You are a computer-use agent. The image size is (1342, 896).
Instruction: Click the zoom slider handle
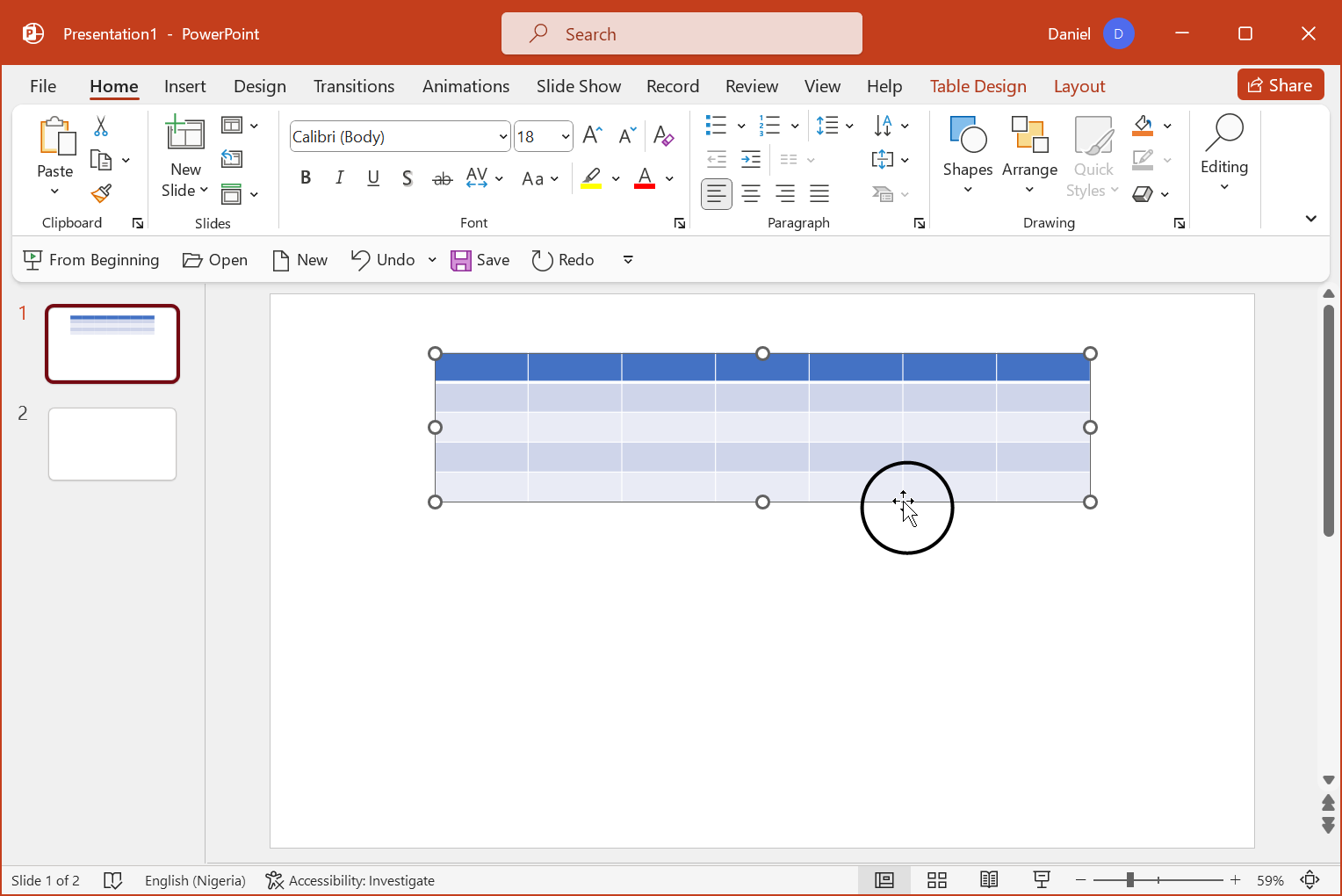click(1129, 880)
